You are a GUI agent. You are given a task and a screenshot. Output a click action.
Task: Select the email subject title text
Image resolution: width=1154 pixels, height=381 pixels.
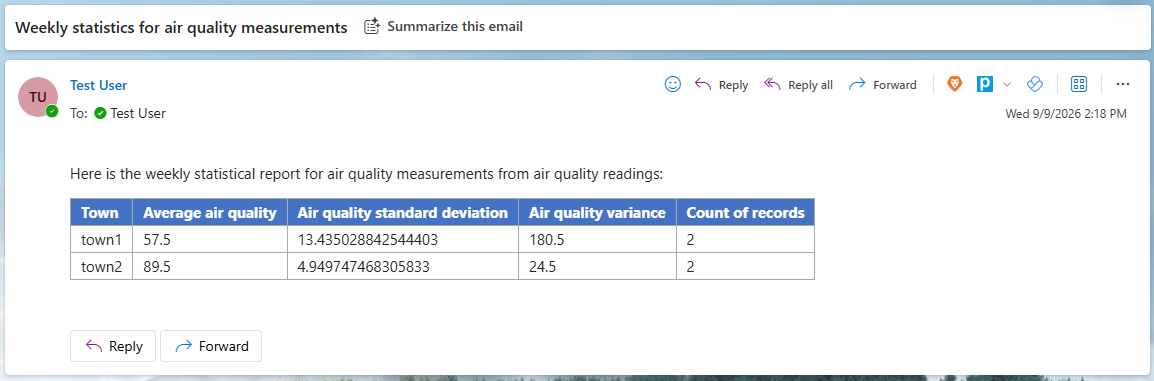click(181, 27)
